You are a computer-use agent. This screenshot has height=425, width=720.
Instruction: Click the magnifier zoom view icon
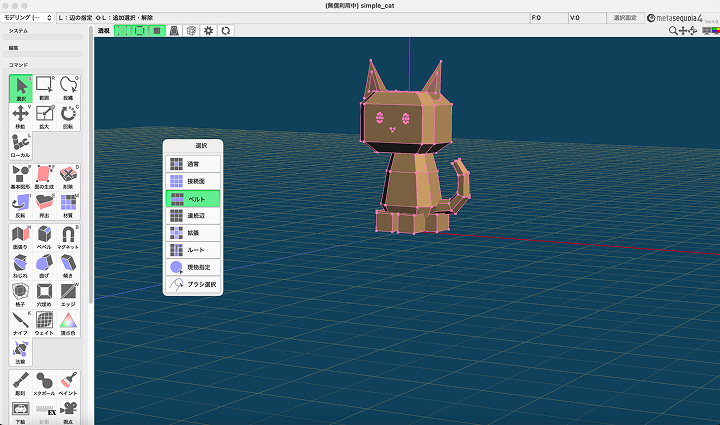[673, 31]
